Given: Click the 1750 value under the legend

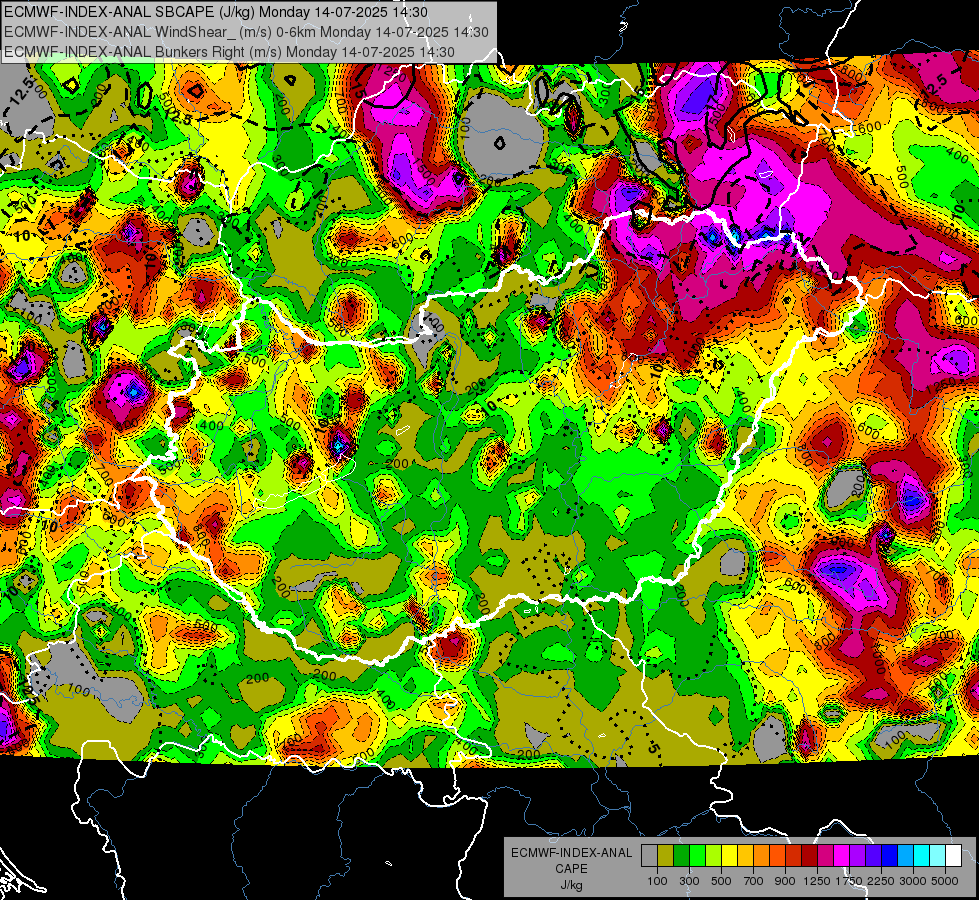Looking at the screenshot, I should (x=849, y=881).
